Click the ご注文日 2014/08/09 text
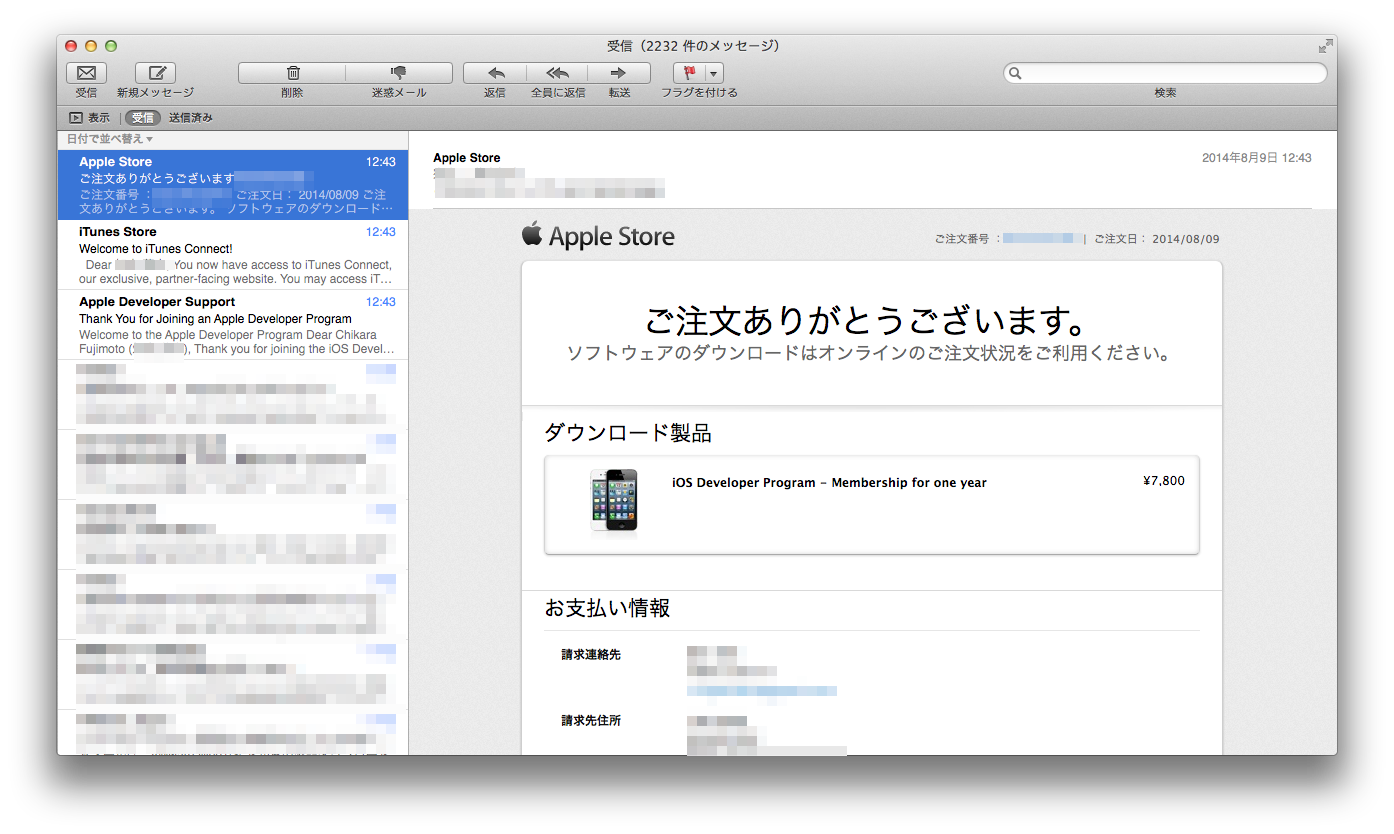 (x=1157, y=239)
